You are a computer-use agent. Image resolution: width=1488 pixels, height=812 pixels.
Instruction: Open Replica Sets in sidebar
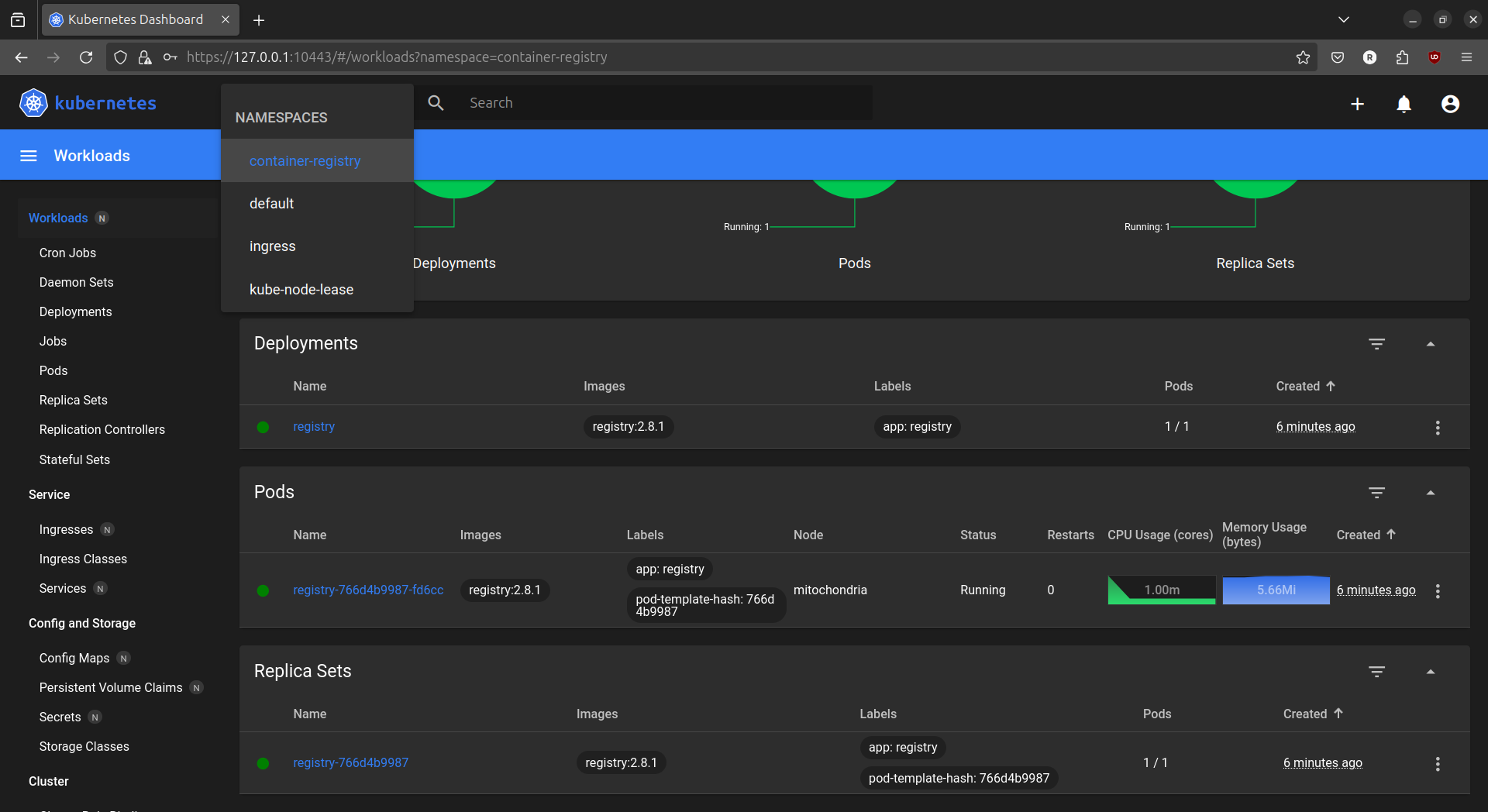point(73,400)
